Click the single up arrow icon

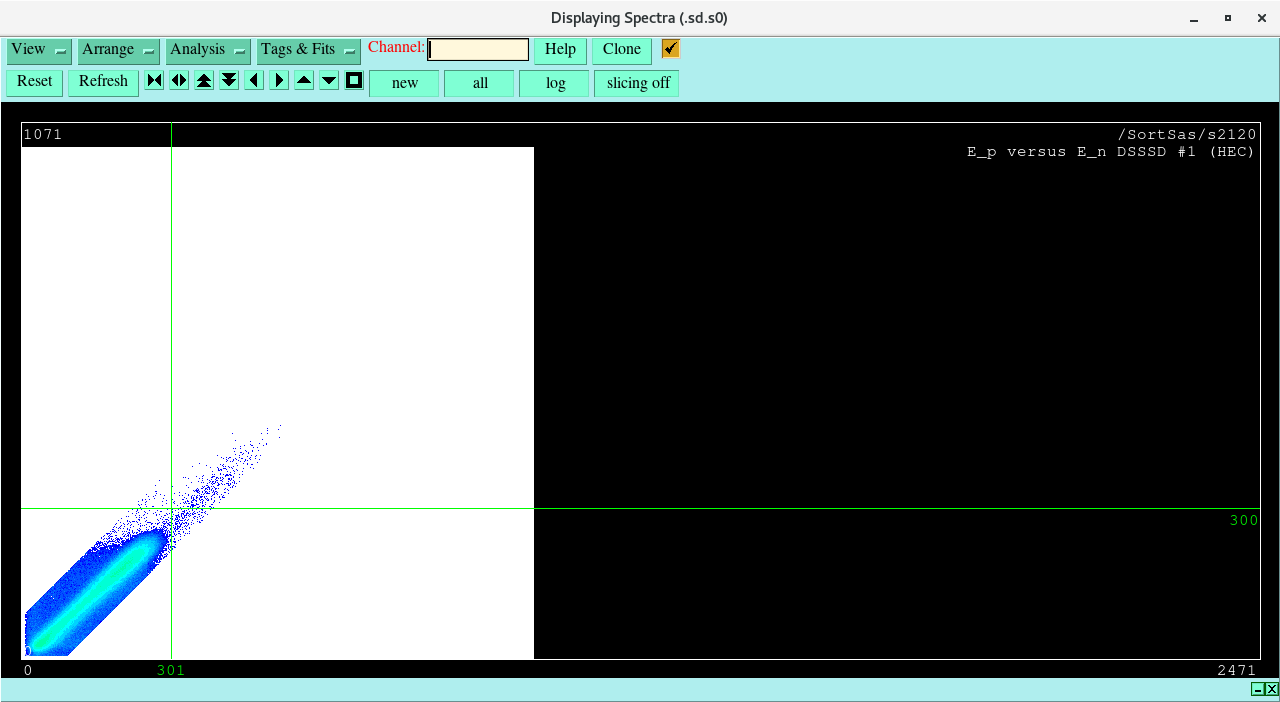point(304,81)
